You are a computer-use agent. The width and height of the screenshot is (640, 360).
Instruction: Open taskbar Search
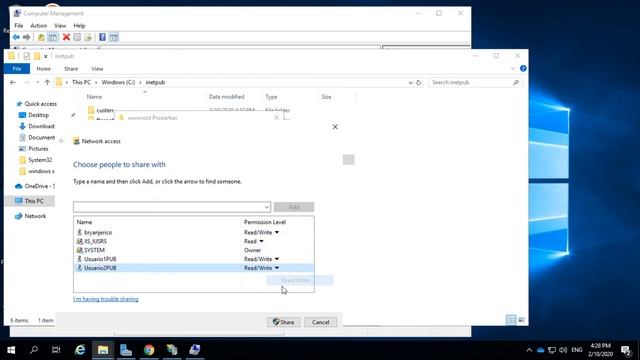pyautogui.click(x=34, y=350)
